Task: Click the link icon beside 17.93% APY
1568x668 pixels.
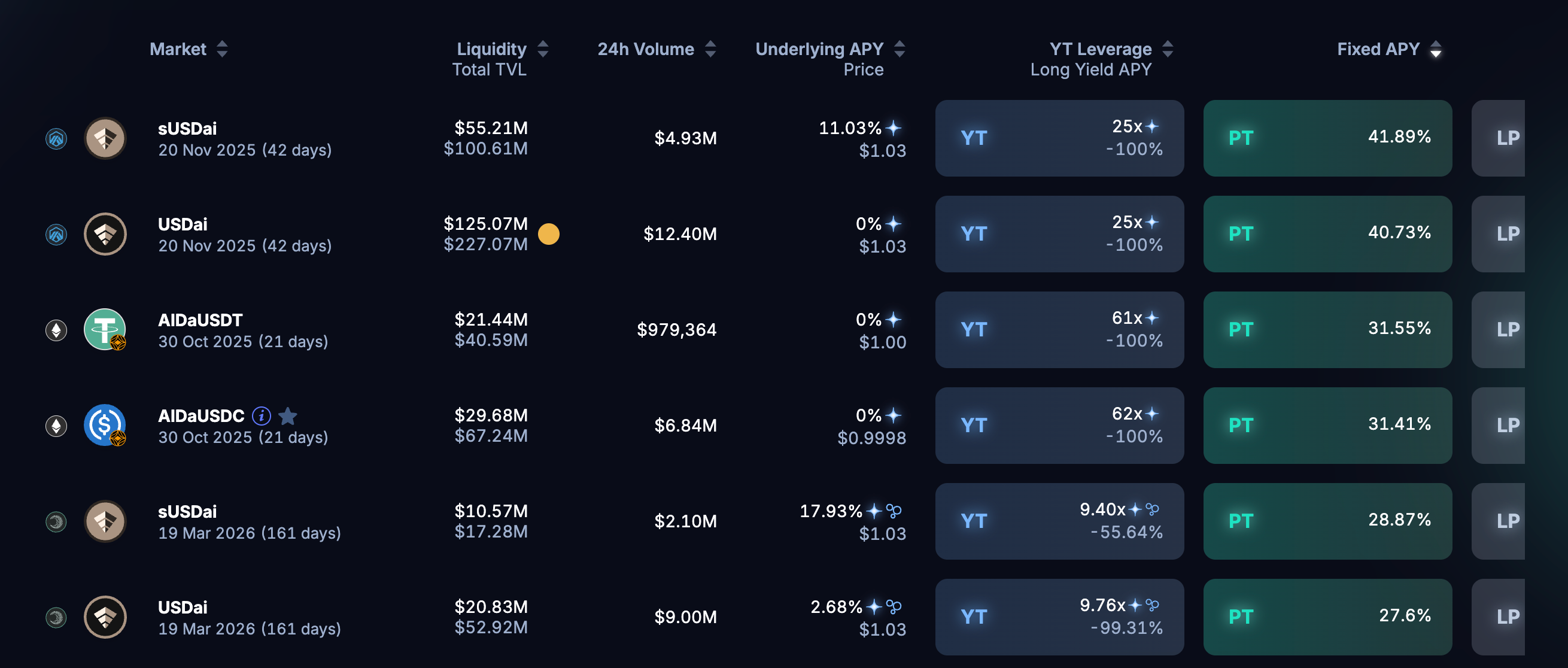Action: (x=894, y=511)
